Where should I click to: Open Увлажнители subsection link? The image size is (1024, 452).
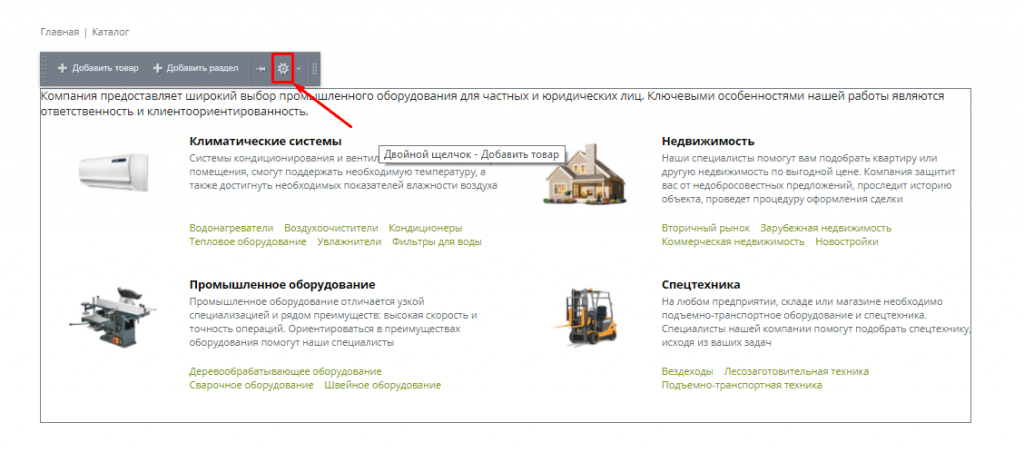[x=349, y=242]
